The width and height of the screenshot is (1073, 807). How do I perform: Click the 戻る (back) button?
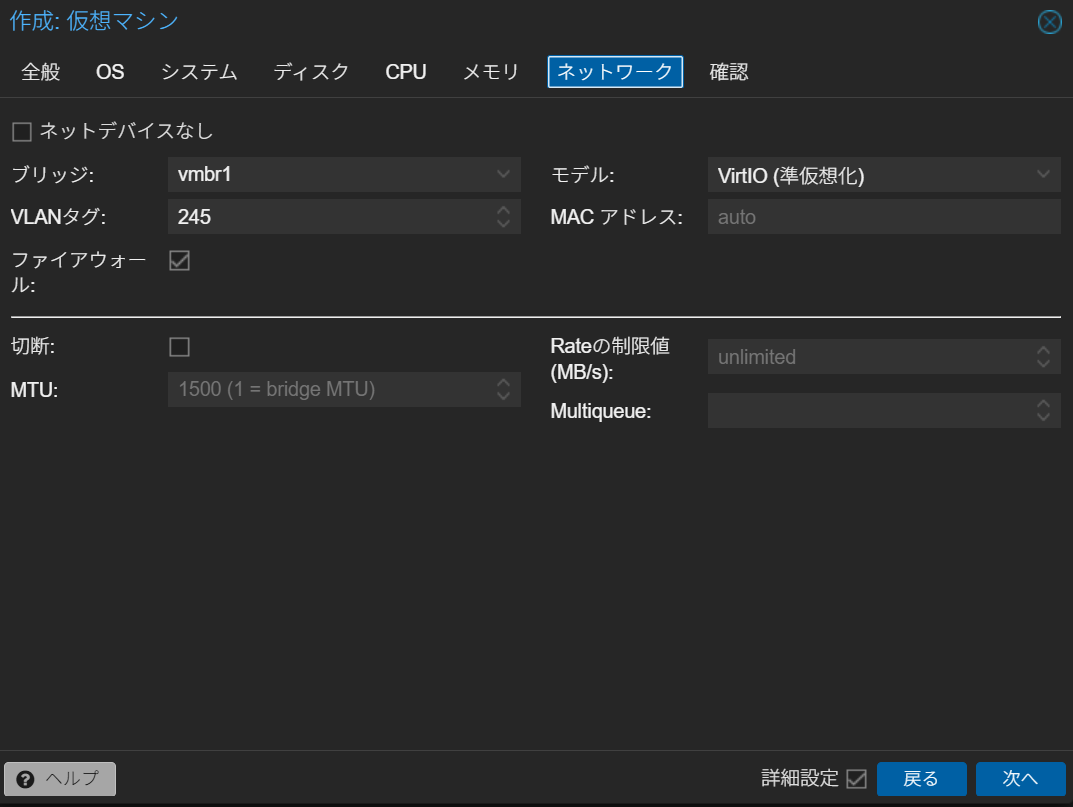[x=921, y=779]
